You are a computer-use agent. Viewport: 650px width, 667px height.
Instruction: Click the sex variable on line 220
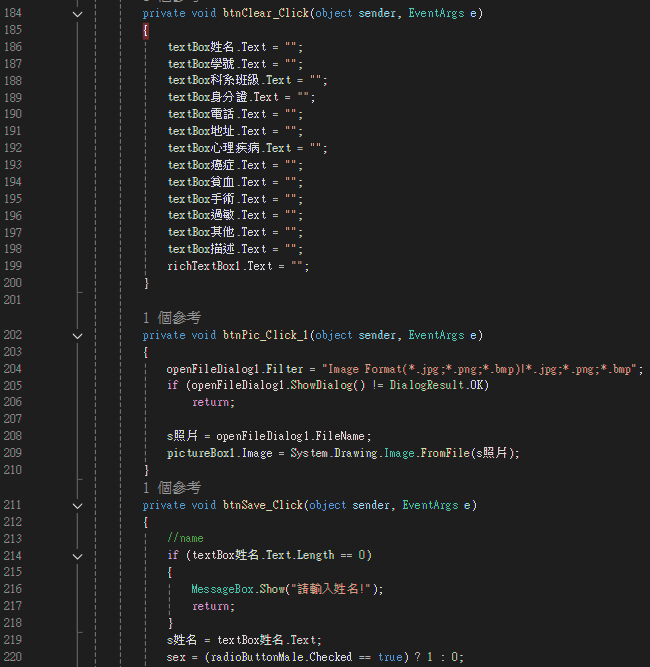[x=176, y=657]
